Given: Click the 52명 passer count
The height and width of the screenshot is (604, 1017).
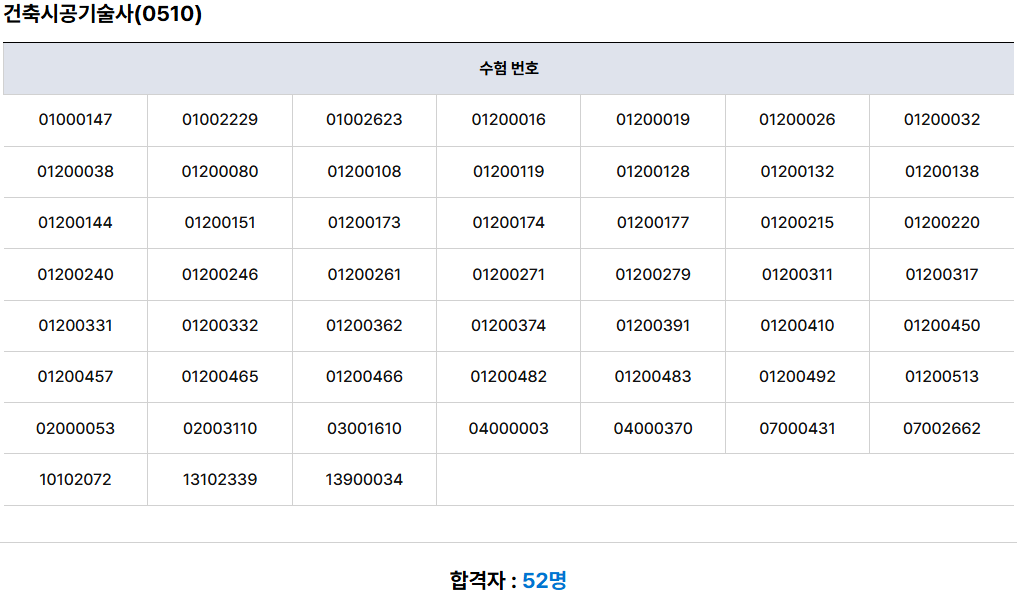Looking at the screenshot, I should [544, 580].
